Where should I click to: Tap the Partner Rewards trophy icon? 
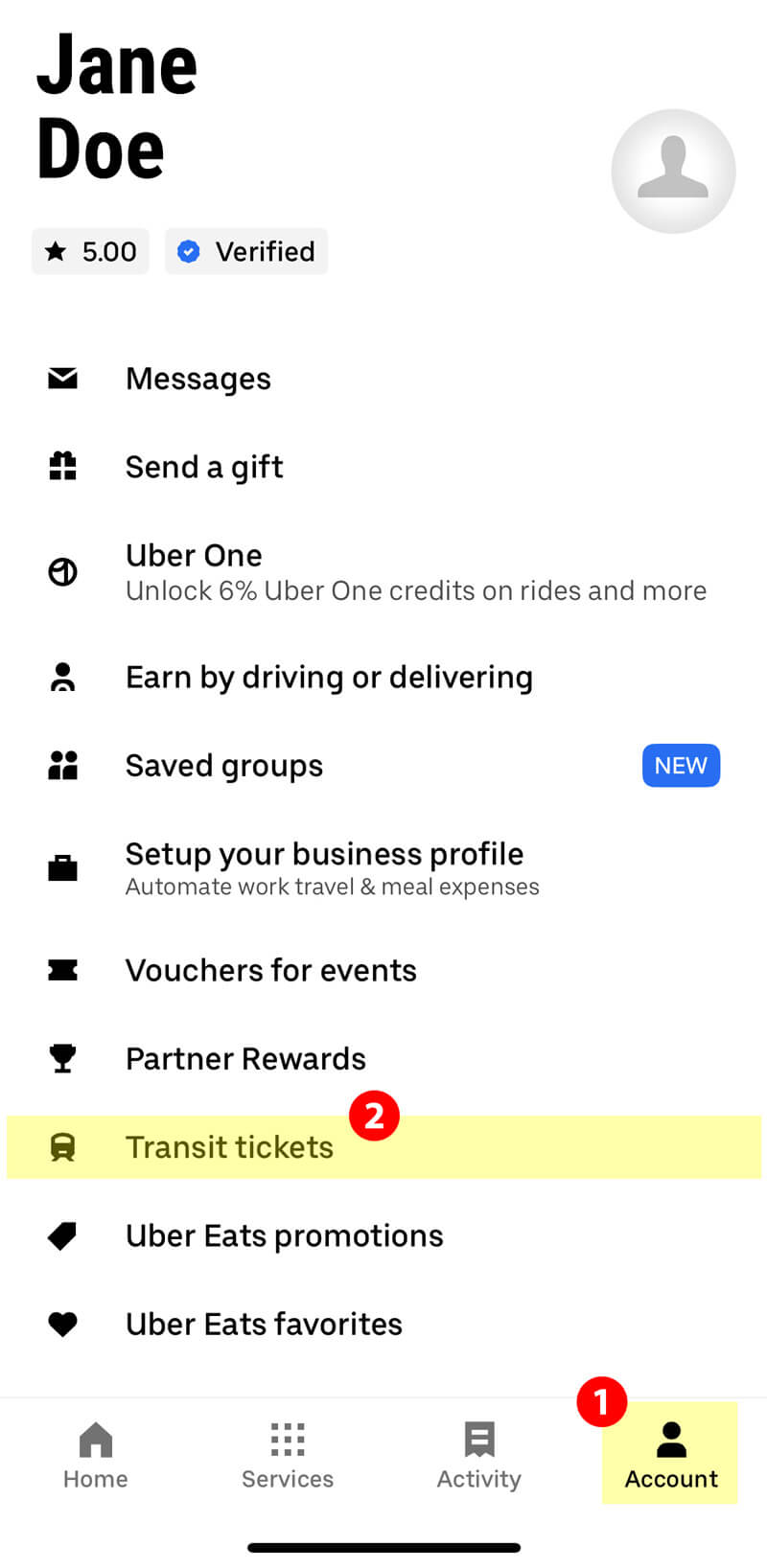pyautogui.click(x=63, y=1058)
